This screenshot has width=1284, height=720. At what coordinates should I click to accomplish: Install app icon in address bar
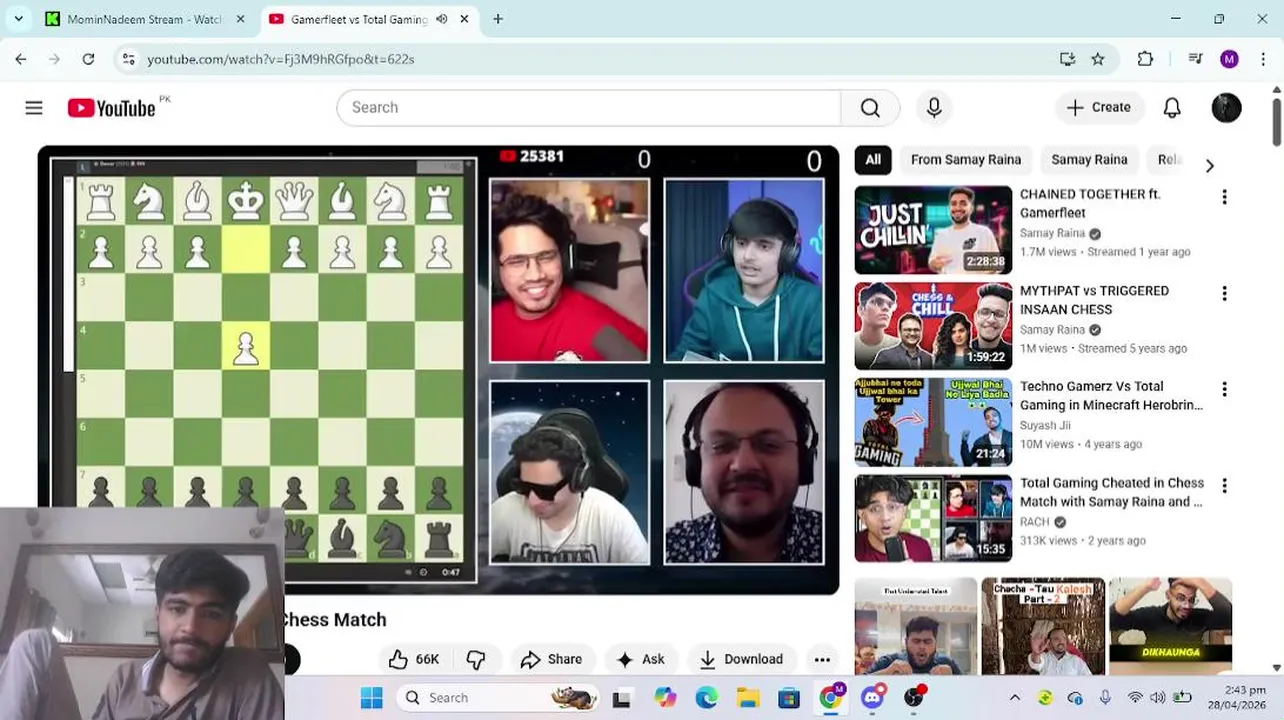coord(1068,59)
